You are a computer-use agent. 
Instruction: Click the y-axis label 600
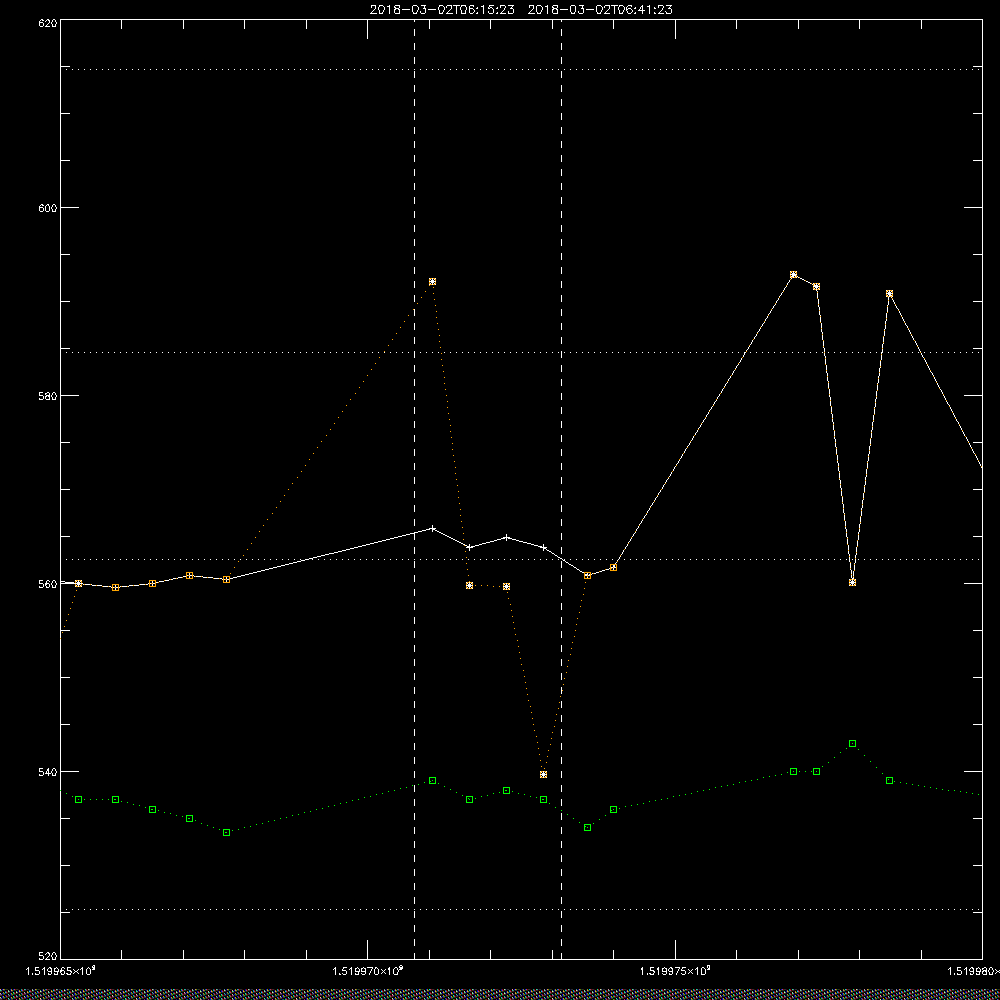point(49,208)
